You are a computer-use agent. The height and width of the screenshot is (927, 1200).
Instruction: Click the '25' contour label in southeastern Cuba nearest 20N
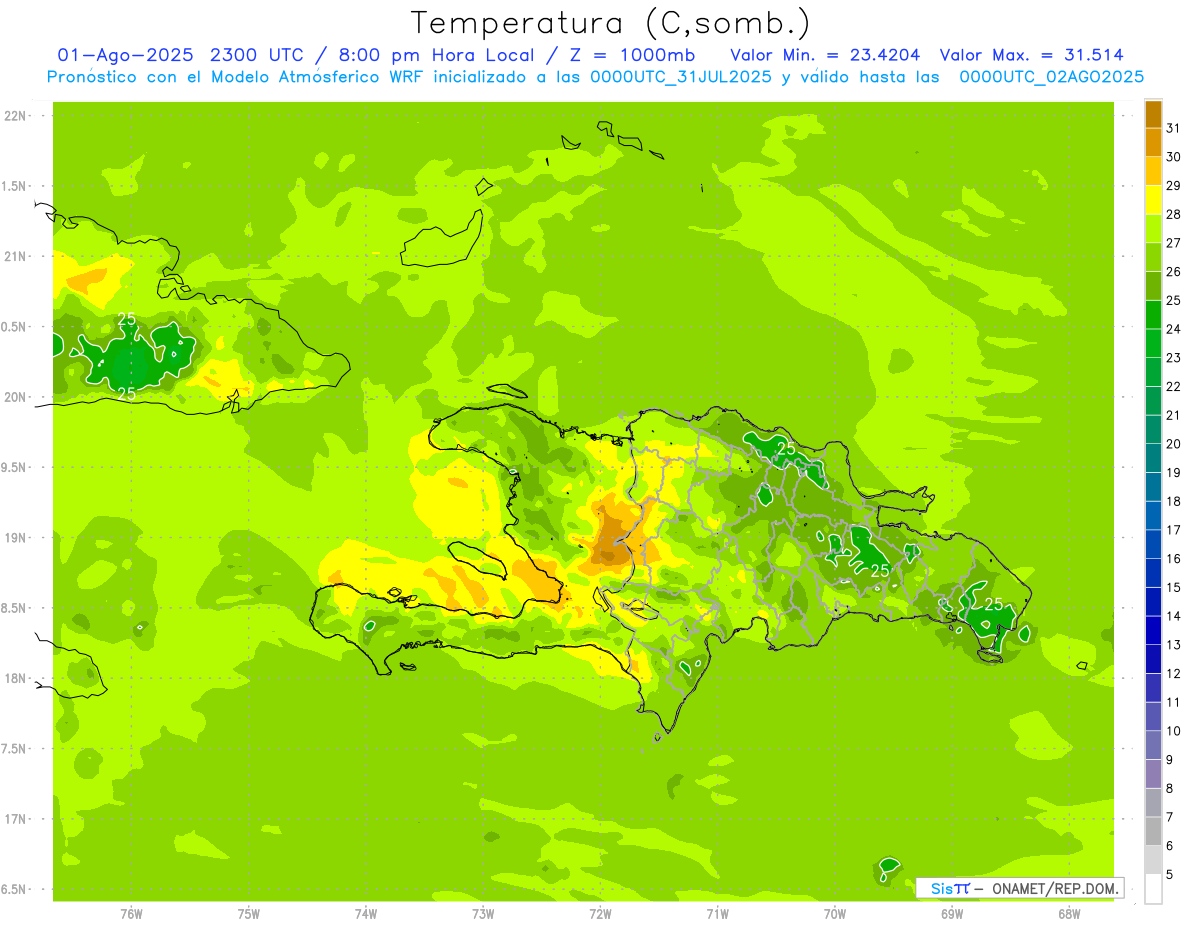127,394
